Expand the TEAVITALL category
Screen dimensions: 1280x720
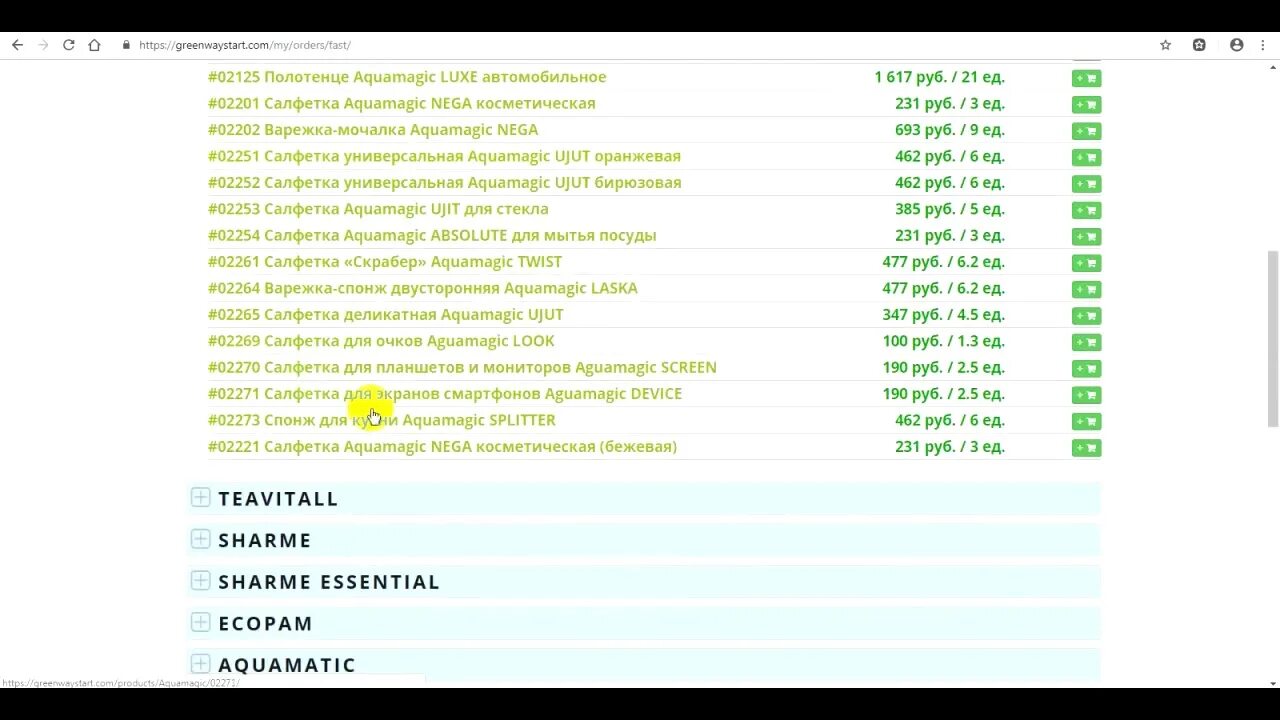pos(200,497)
